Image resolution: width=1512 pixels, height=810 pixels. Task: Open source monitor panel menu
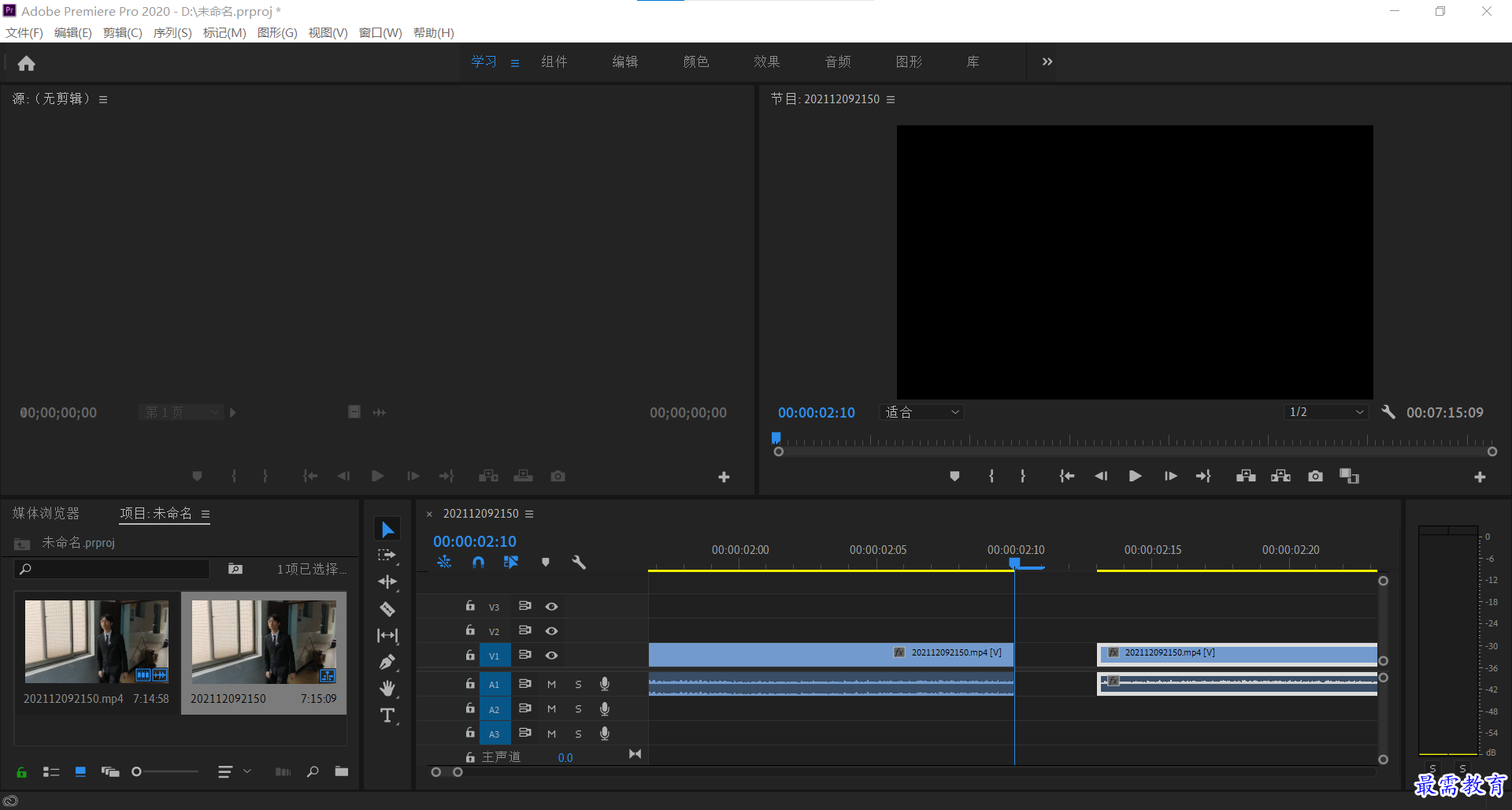pos(103,99)
